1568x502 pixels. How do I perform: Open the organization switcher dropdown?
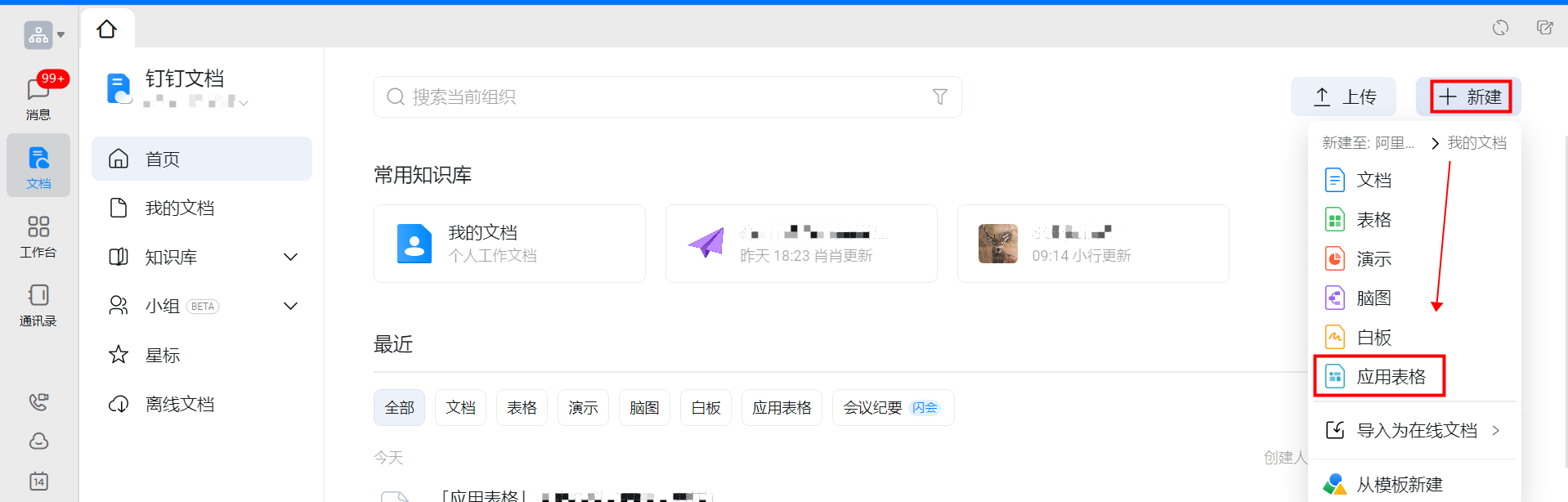[44, 35]
